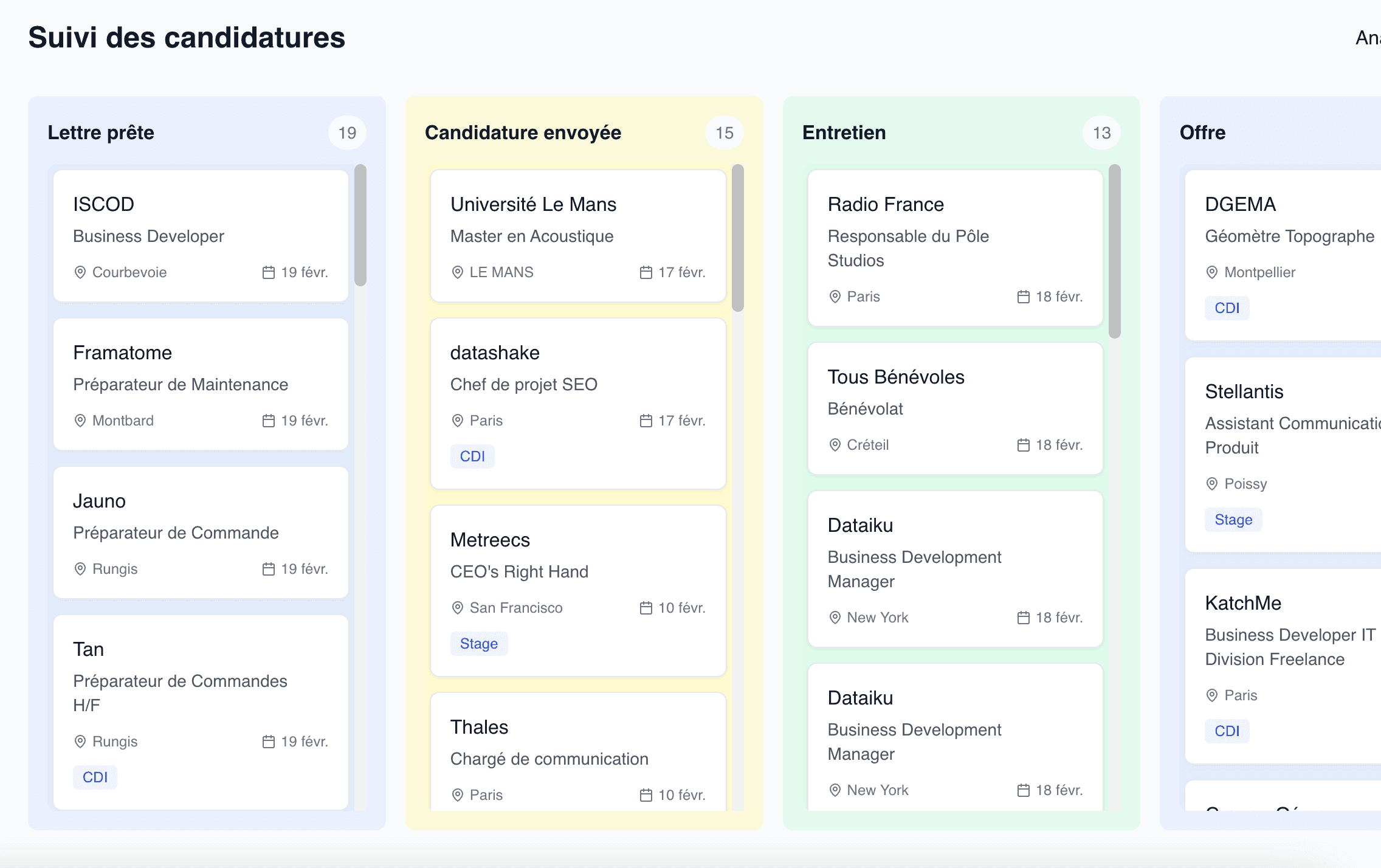Click the calendar icon on the ISCOD card

269,272
